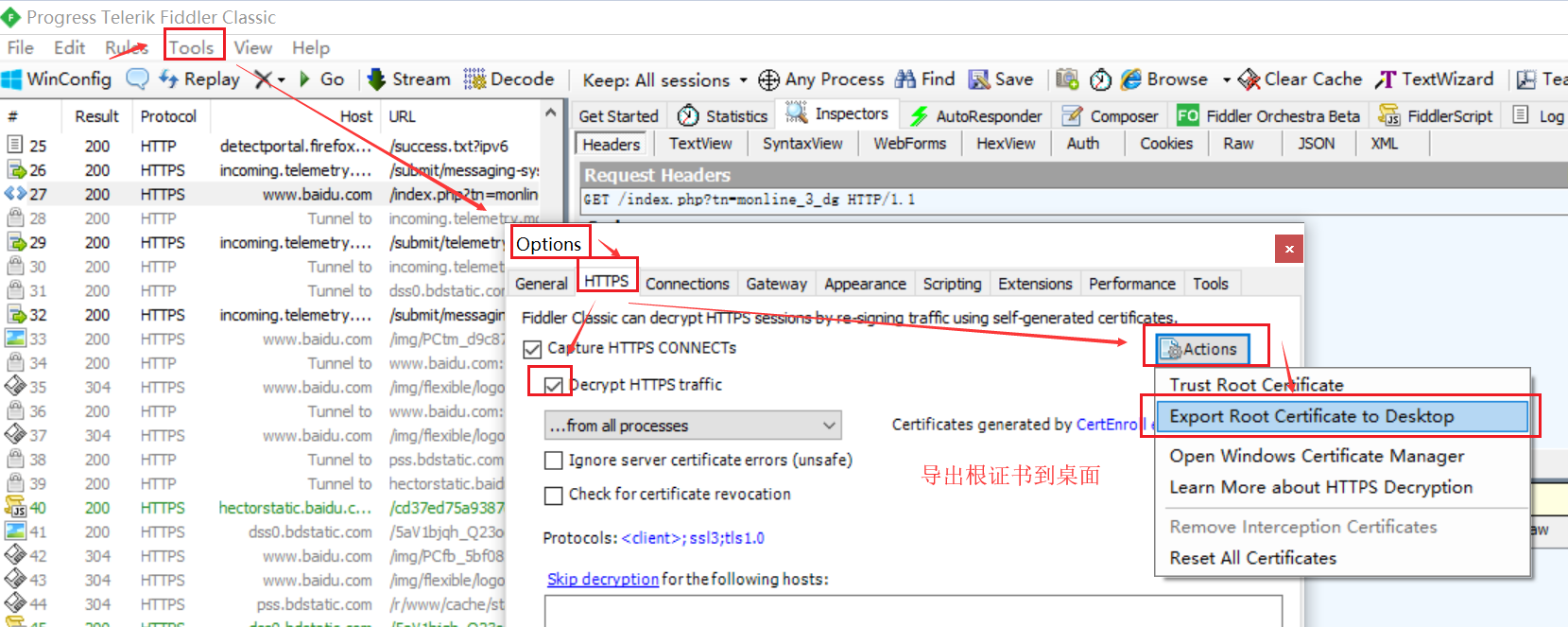The height and width of the screenshot is (627, 1568).
Task: Open the Edit menu
Action: click(69, 47)
